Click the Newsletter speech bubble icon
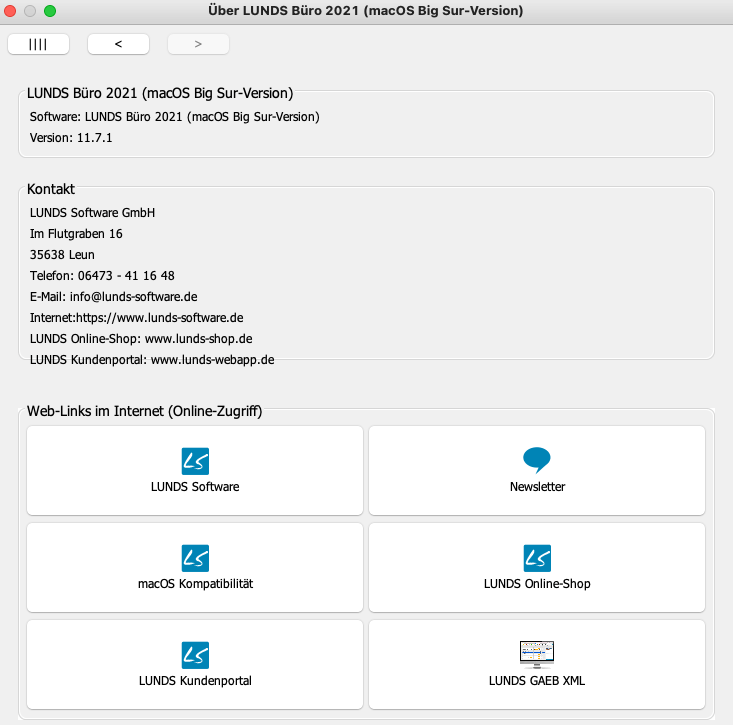The width and height of the screenshot is (733, 725). (x=537, y=460)
